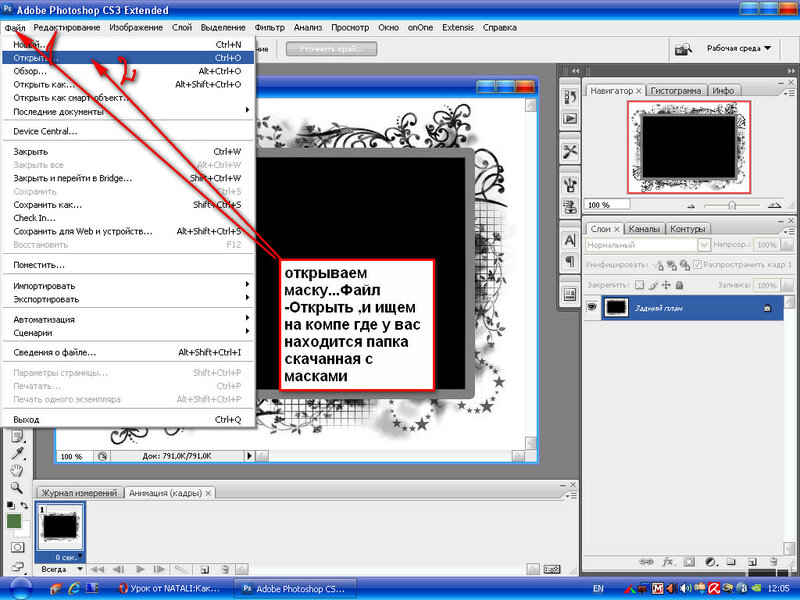Expand Экспортировать submenu
Screen dimensions: 800x600
[x=128, y=299]
